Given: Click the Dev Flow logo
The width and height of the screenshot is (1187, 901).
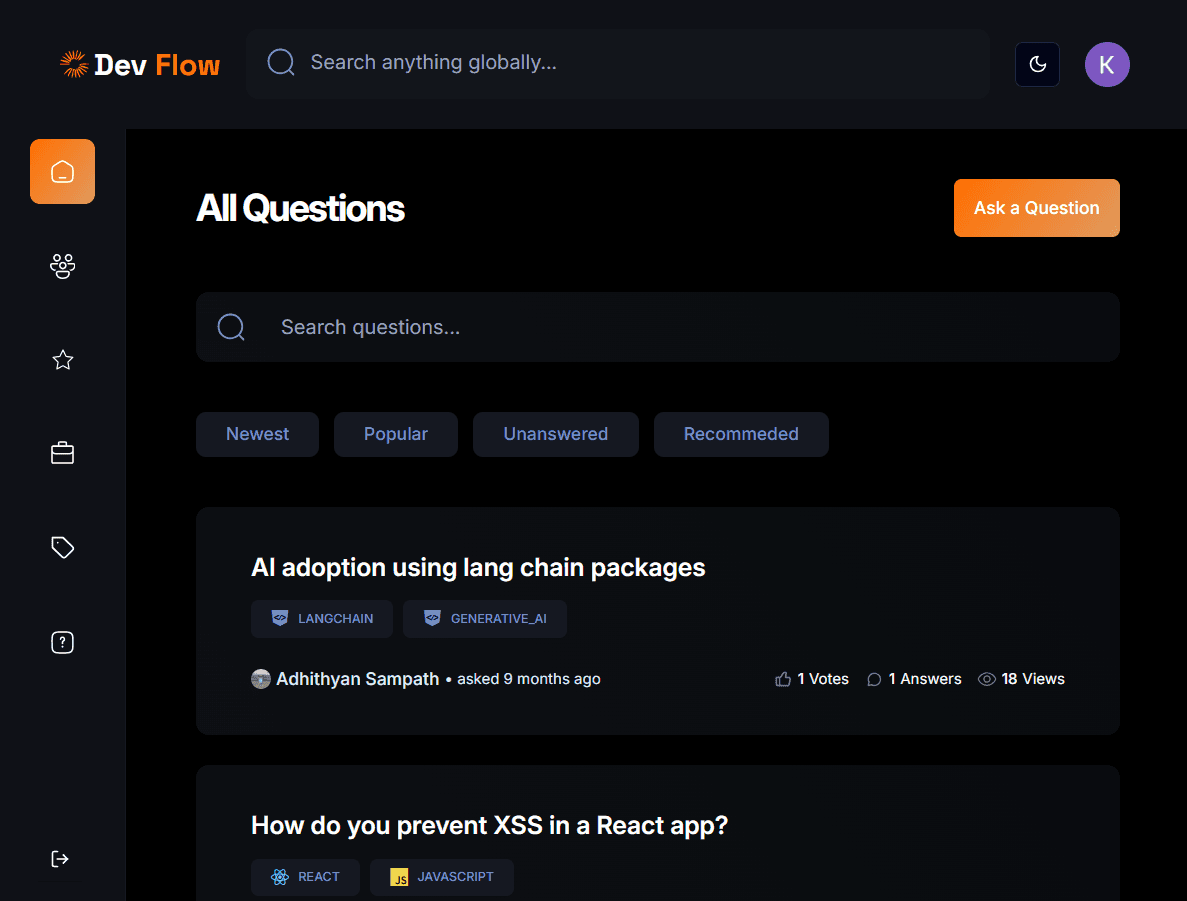Looking at the screenshot, I should [140, 65].
